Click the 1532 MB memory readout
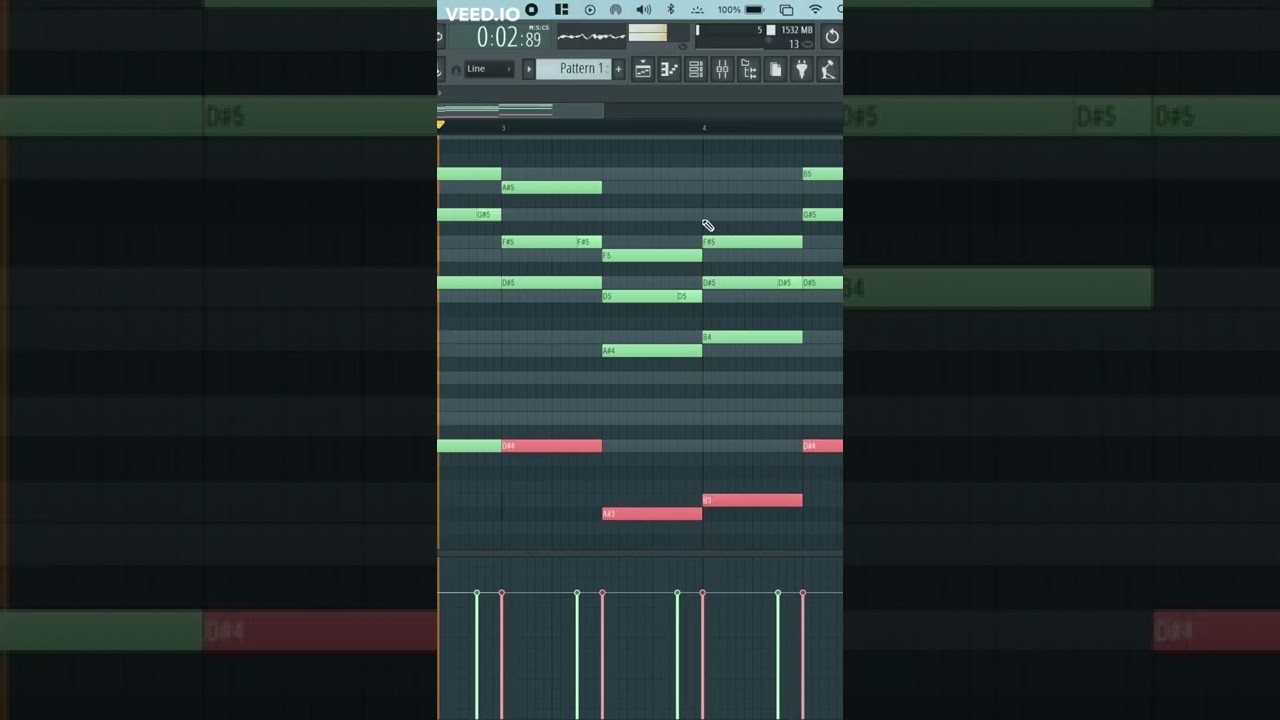1280x720 pixels. [x=797, y=31]
